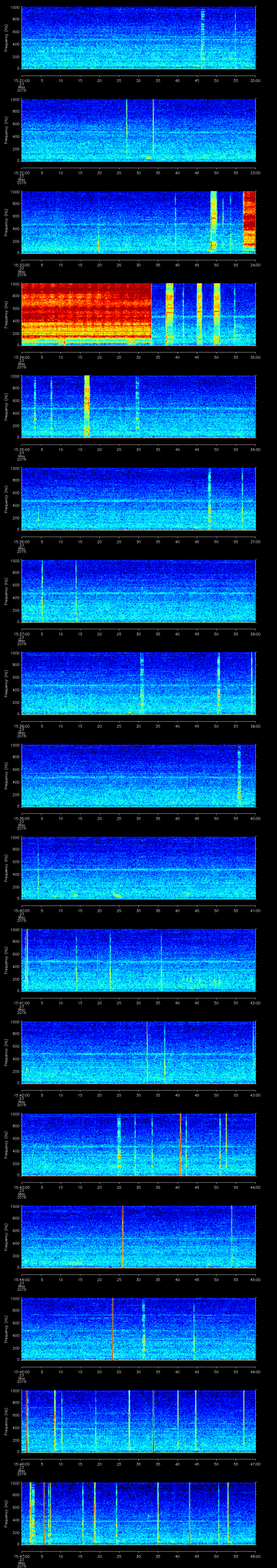Image resolution: width=277 pixels, height=1568 pixels.
Task: Select the spectrogram panel starting at 15:31:00
Action: pos(138,38)
